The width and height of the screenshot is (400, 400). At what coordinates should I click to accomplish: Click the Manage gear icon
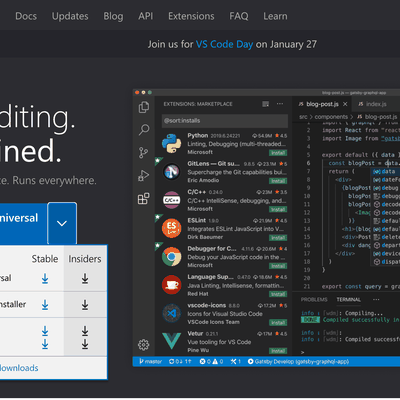144,345
